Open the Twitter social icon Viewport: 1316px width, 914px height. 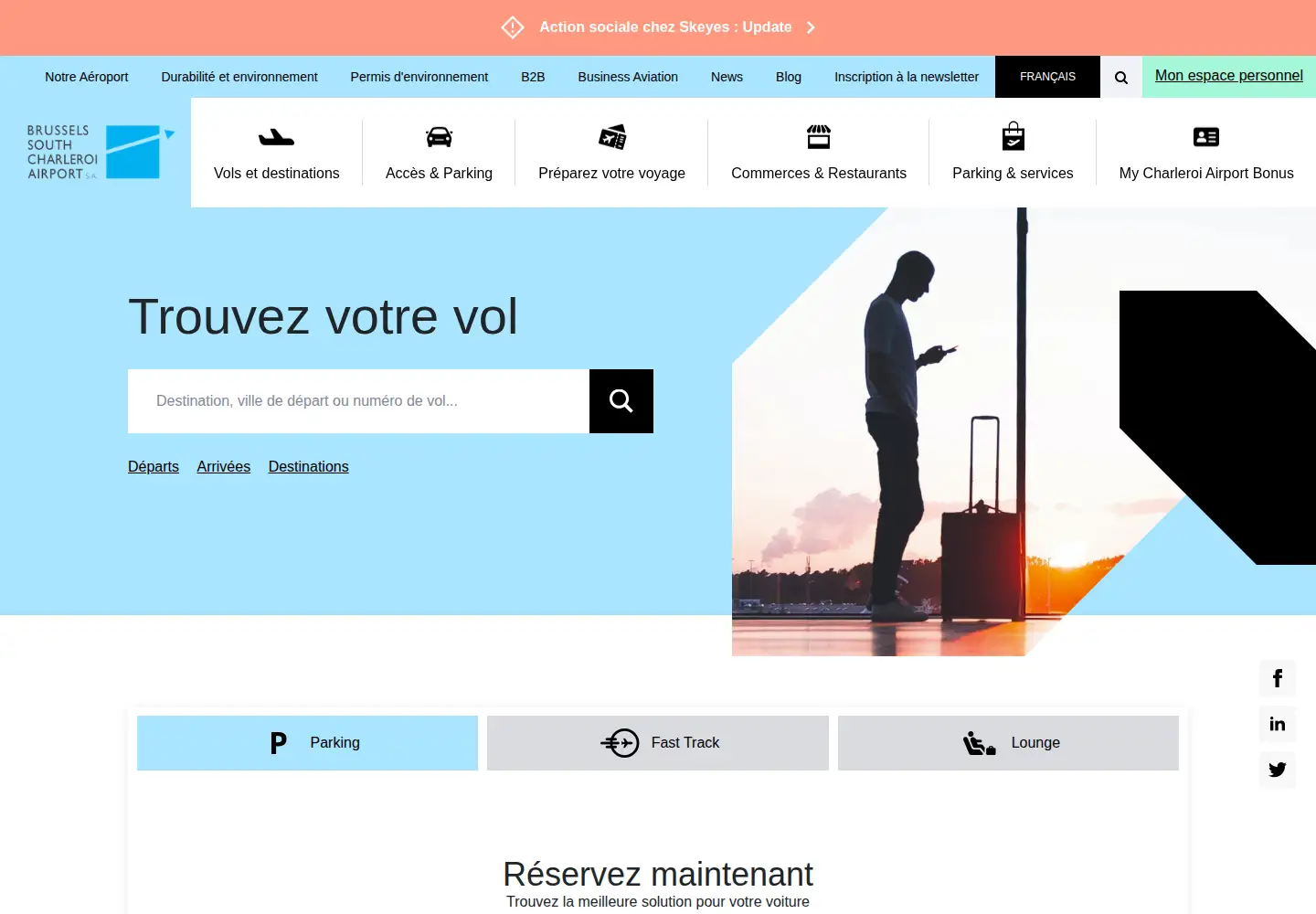click(1278, 770)
